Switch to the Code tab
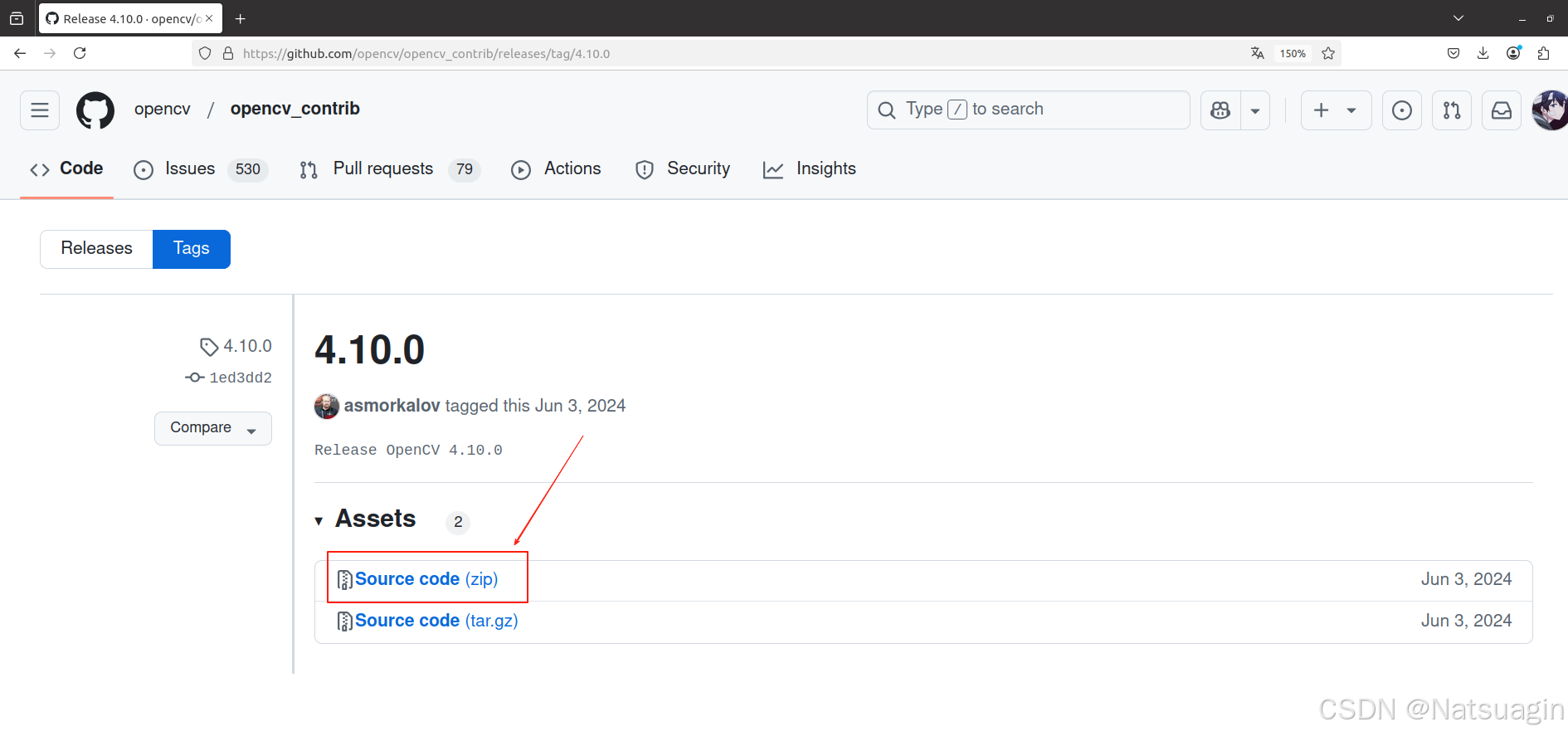This screenshot has height=736, width=1568. (66, 168)
